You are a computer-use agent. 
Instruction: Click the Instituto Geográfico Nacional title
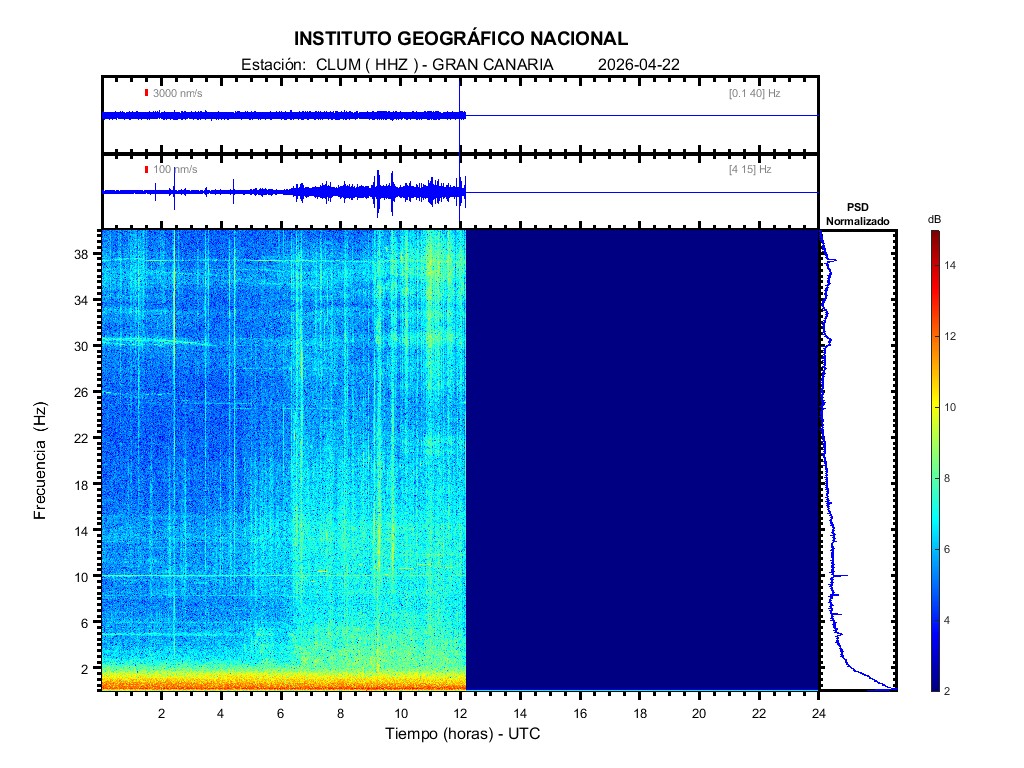461,39
